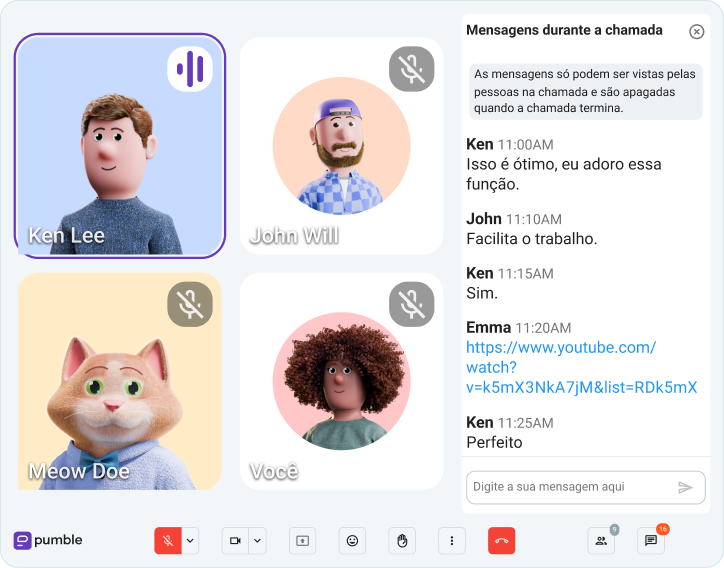Open the emoji reactions icon

pyautogui.click(x=352, y=540)
